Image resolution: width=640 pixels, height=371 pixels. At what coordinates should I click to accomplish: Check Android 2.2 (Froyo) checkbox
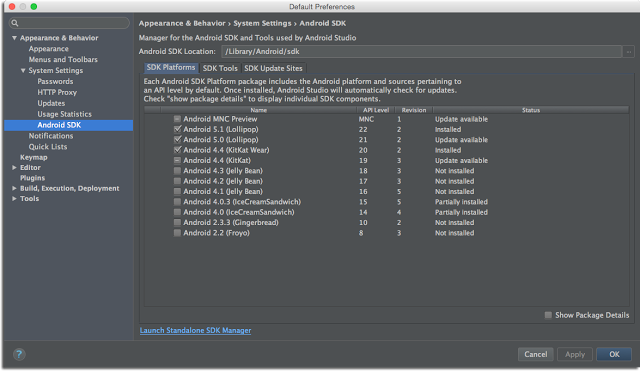tap(177, 233)
